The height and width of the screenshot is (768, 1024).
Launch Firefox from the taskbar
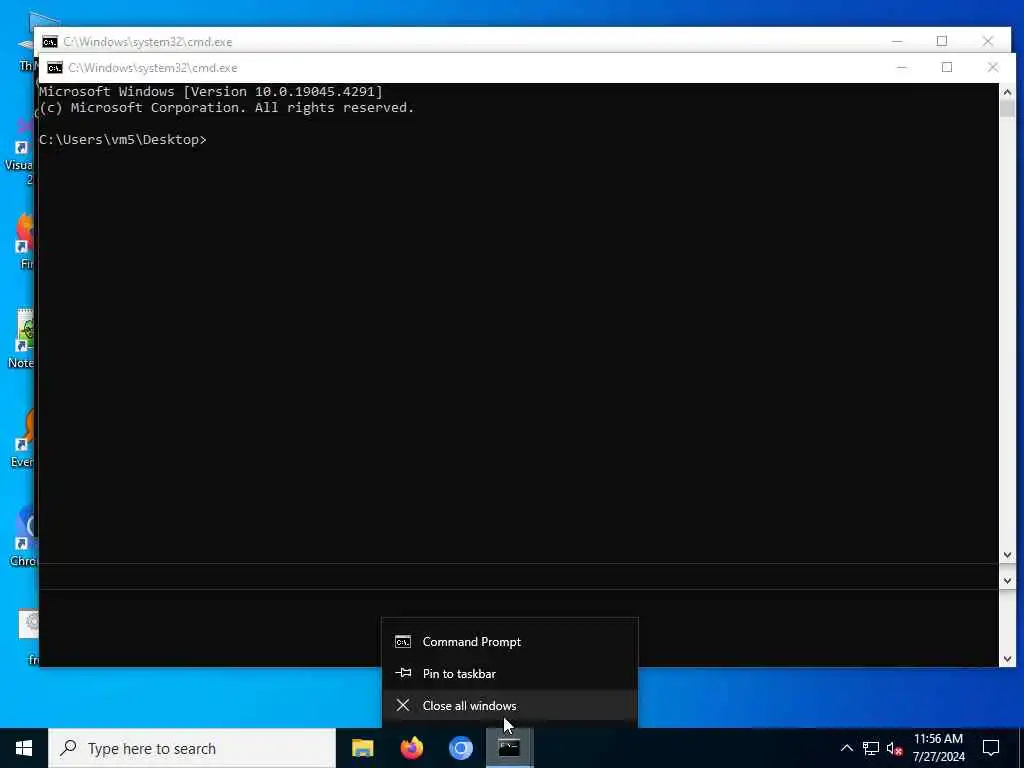[411, 748]
